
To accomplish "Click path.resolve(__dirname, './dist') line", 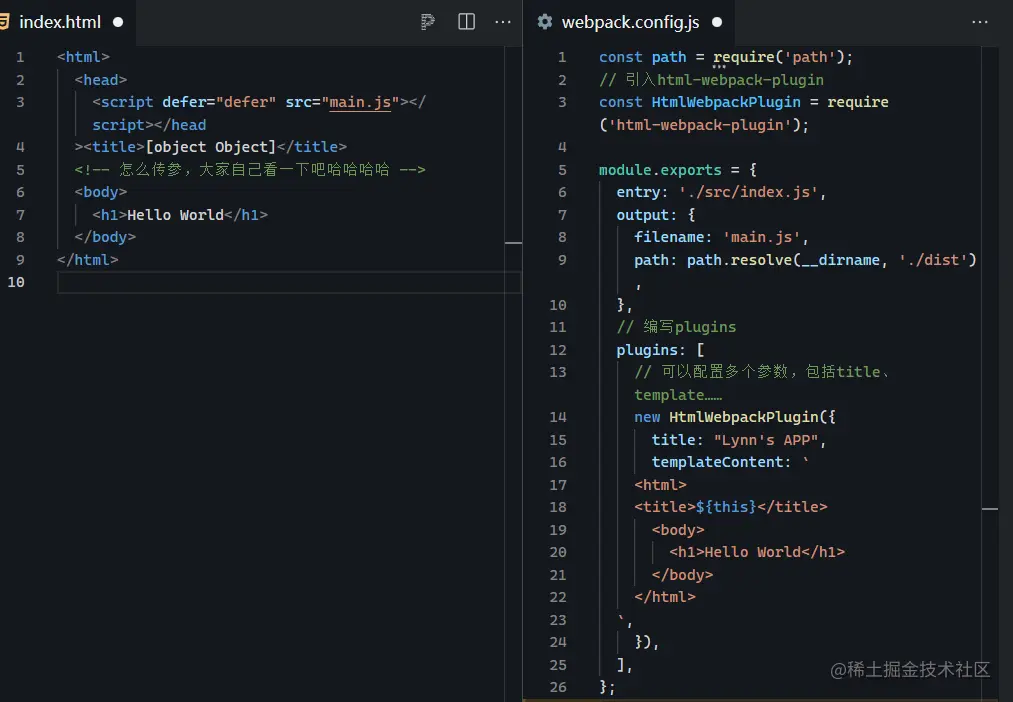I will point(805,260).
